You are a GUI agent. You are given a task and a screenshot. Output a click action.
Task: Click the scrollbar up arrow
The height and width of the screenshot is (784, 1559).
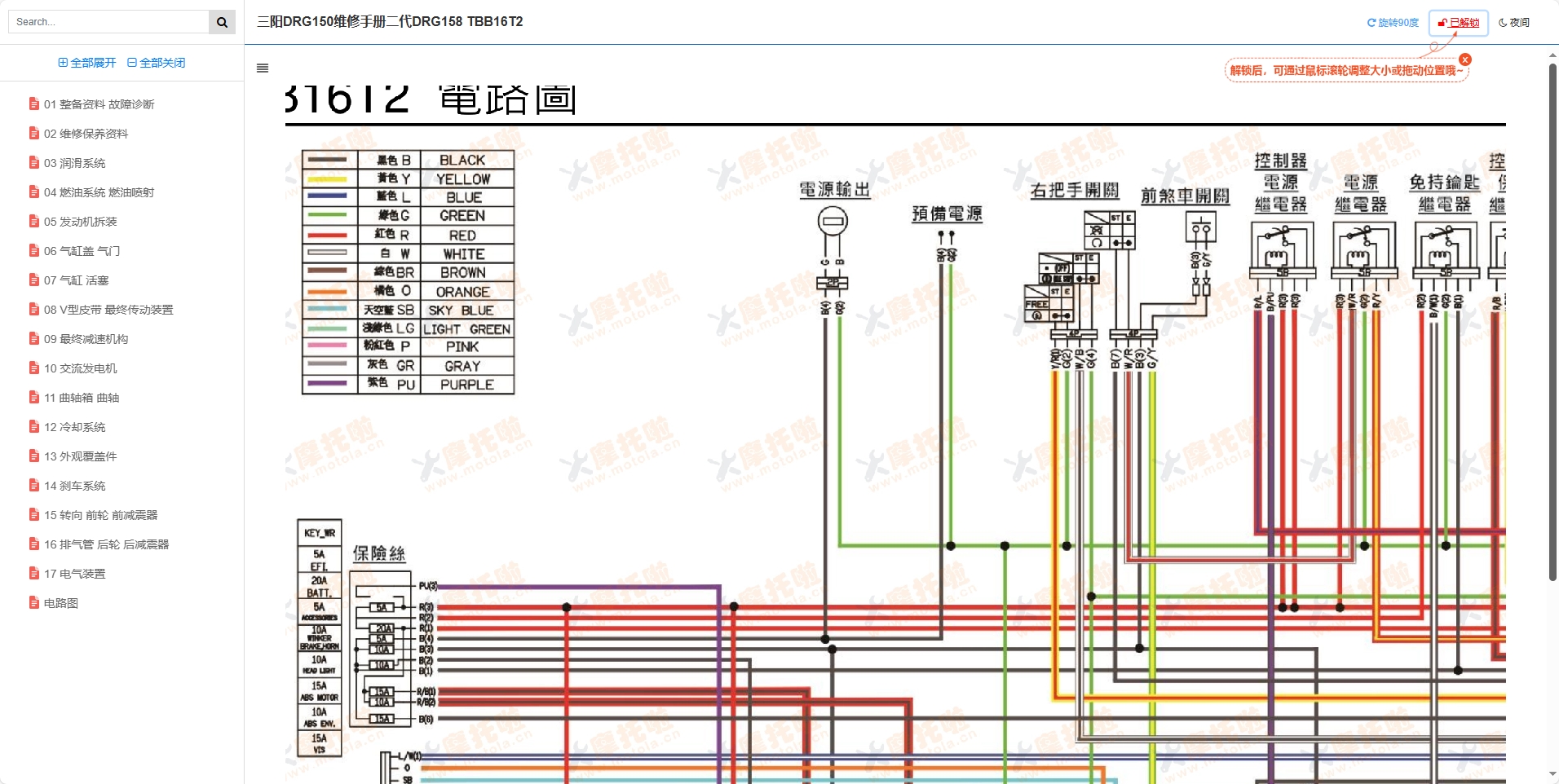1553,55
